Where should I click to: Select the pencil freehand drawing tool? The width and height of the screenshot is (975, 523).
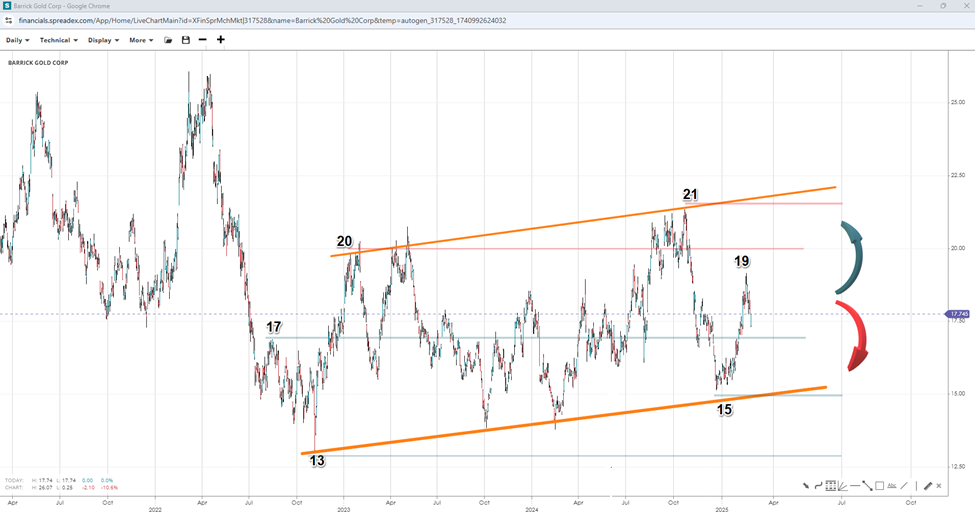928,486
